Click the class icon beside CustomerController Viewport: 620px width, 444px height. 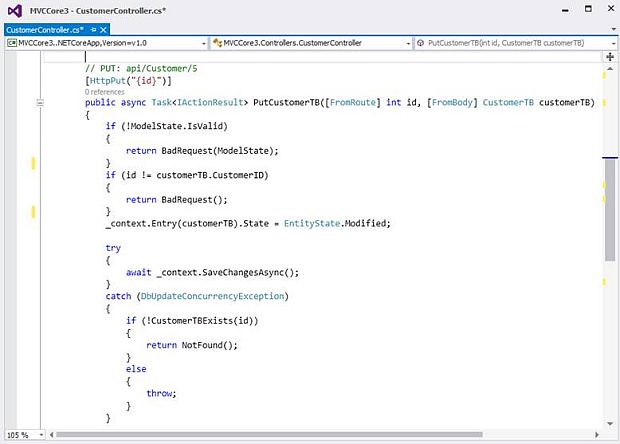217,43
